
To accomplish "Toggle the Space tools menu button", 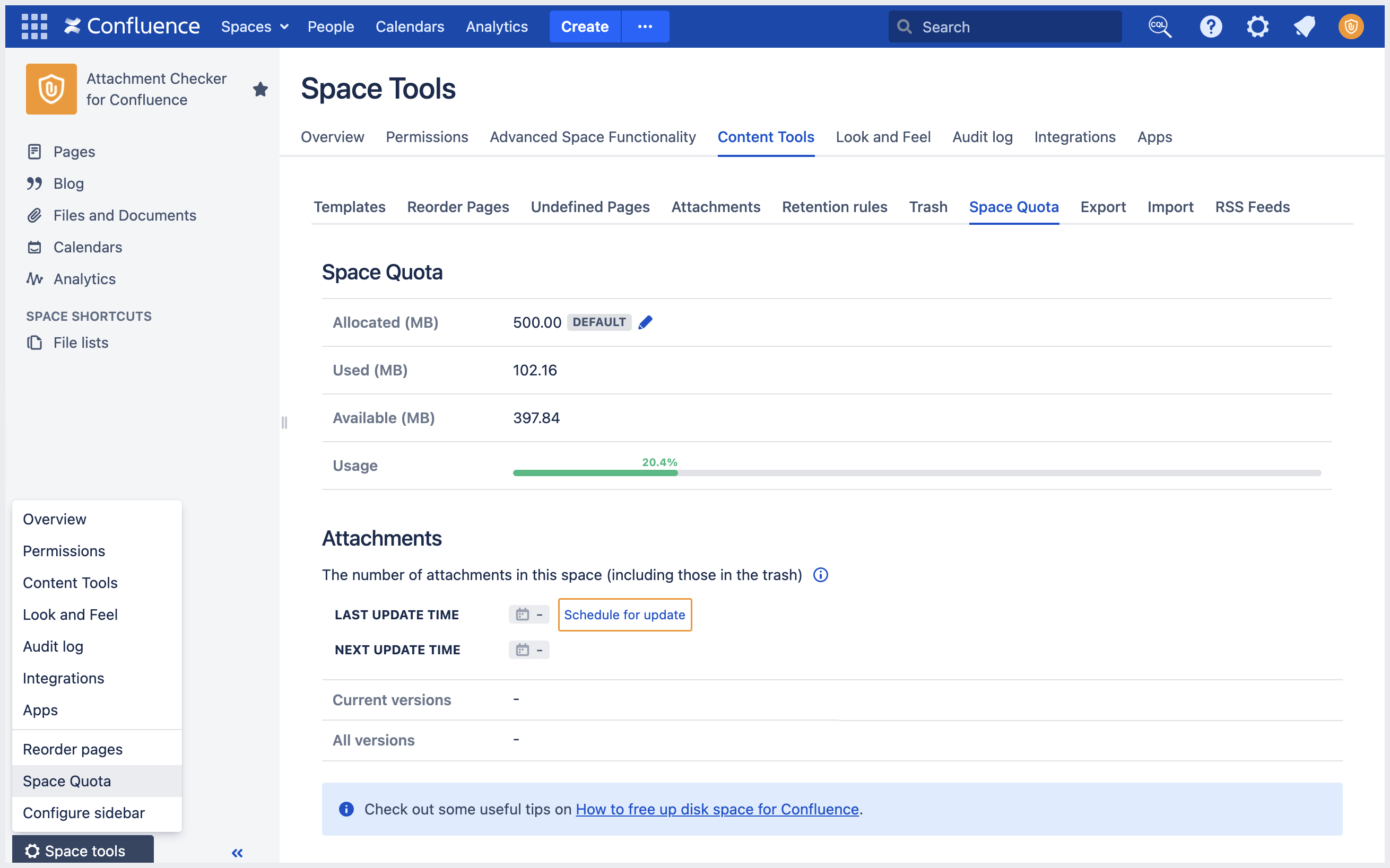I will tap(83, 850).
